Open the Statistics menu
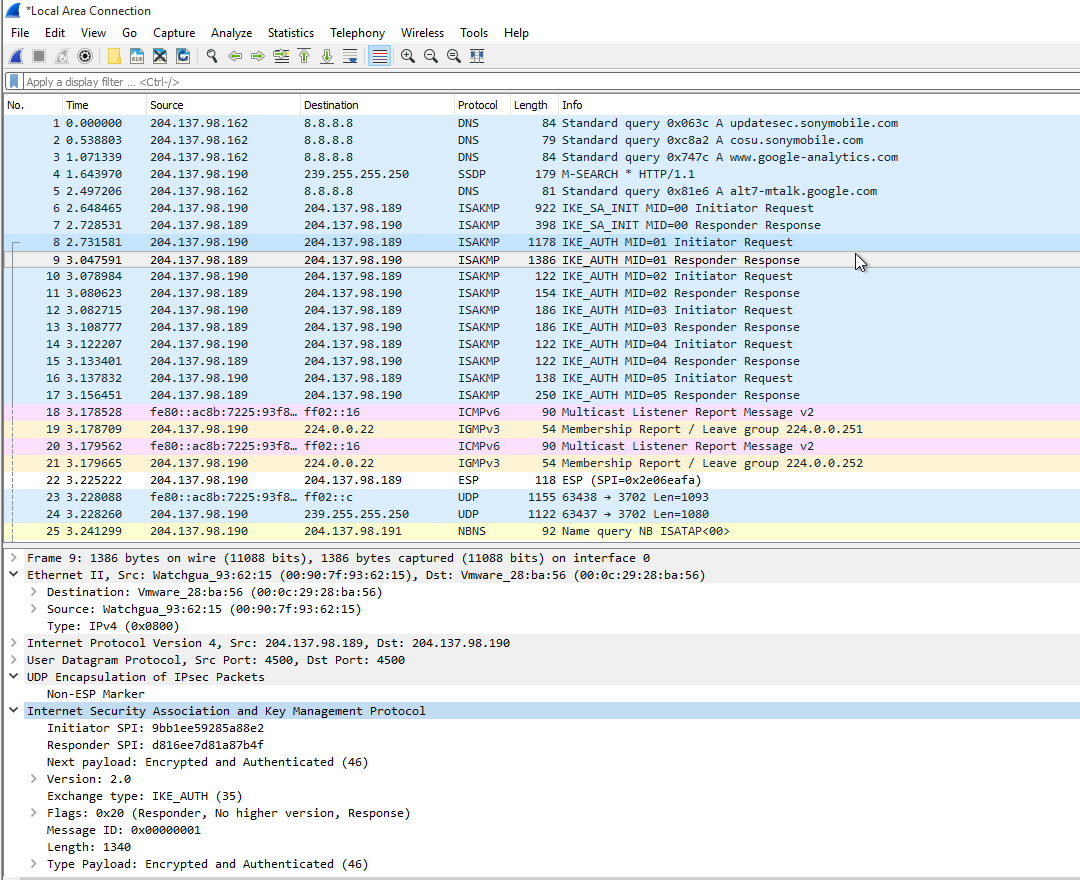 (290, 32)
